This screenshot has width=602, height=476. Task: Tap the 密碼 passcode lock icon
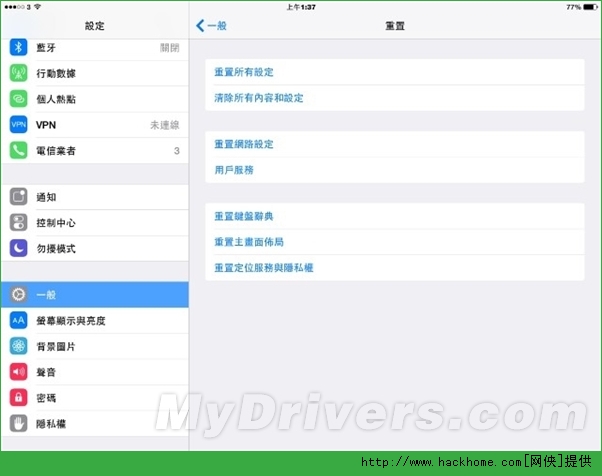(x=18, y=398)
